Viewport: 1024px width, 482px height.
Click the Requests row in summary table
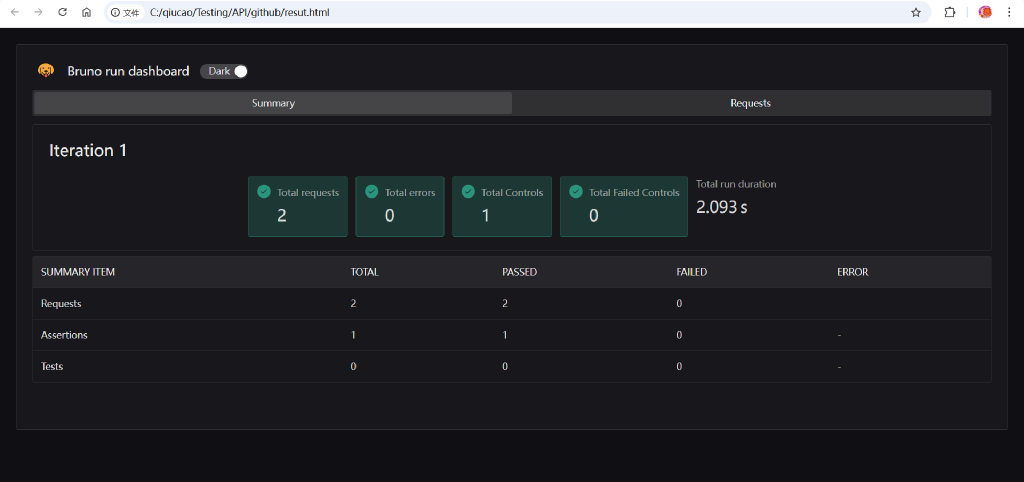point(61,303)
